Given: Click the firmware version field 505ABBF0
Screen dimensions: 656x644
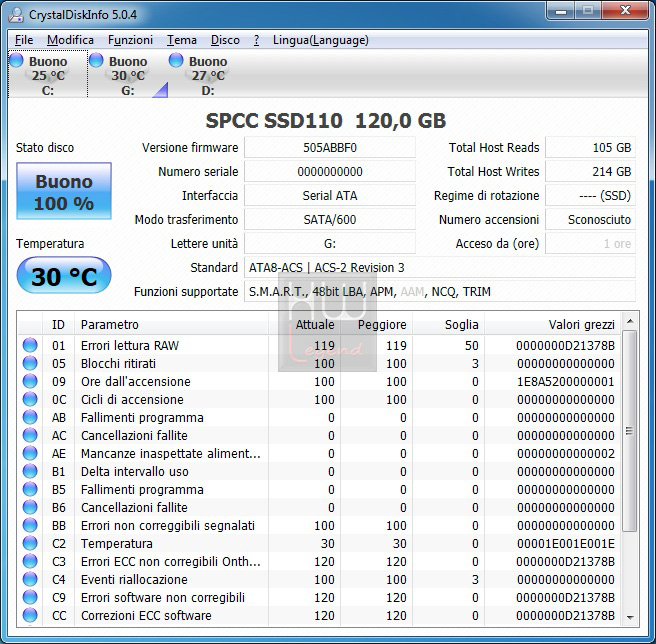Looking at the screenshot, I should coord(330,148).
